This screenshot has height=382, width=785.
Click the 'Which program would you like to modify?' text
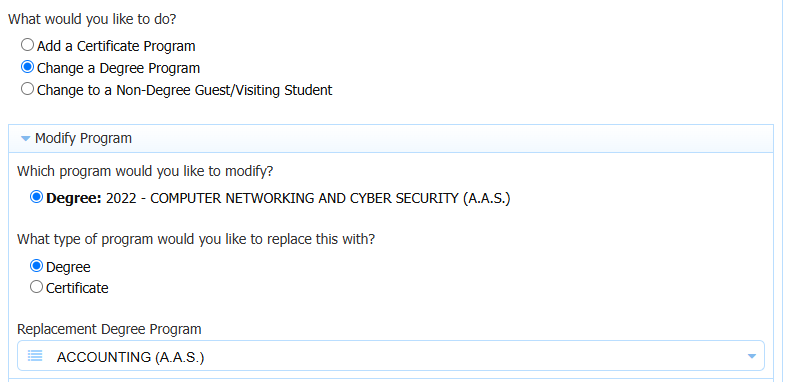point(145,171)
